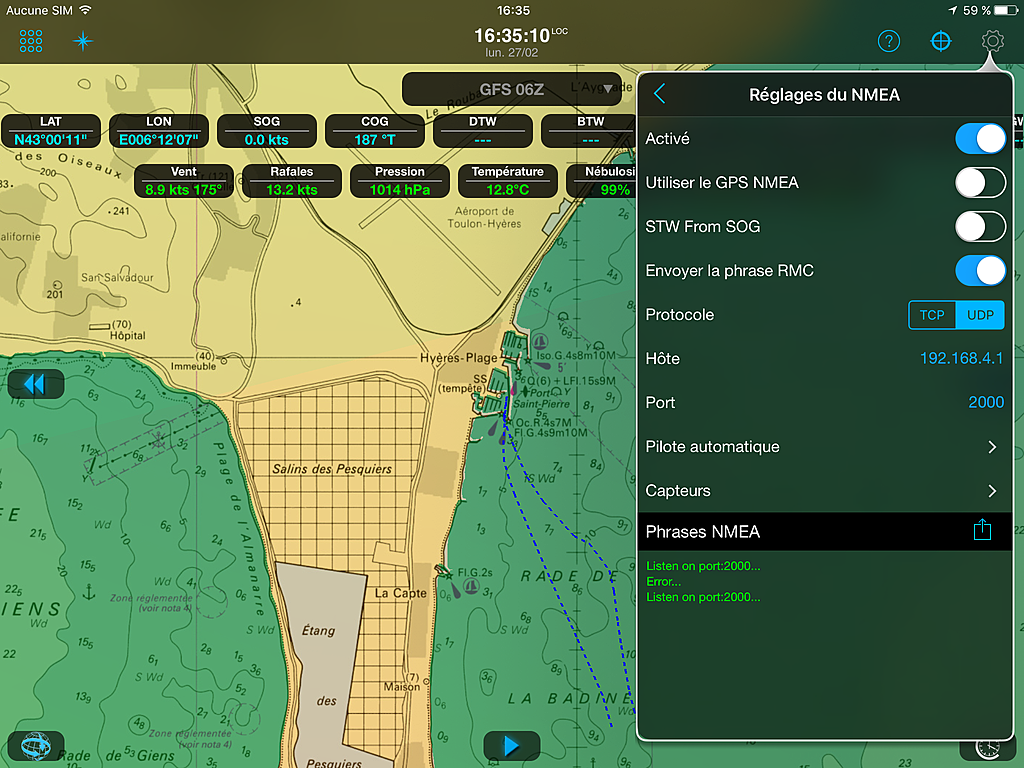Image resolution: width=1024 pixels, height=768 pixels.
Task: Tap the LON data box
Action: click(159, 131)
